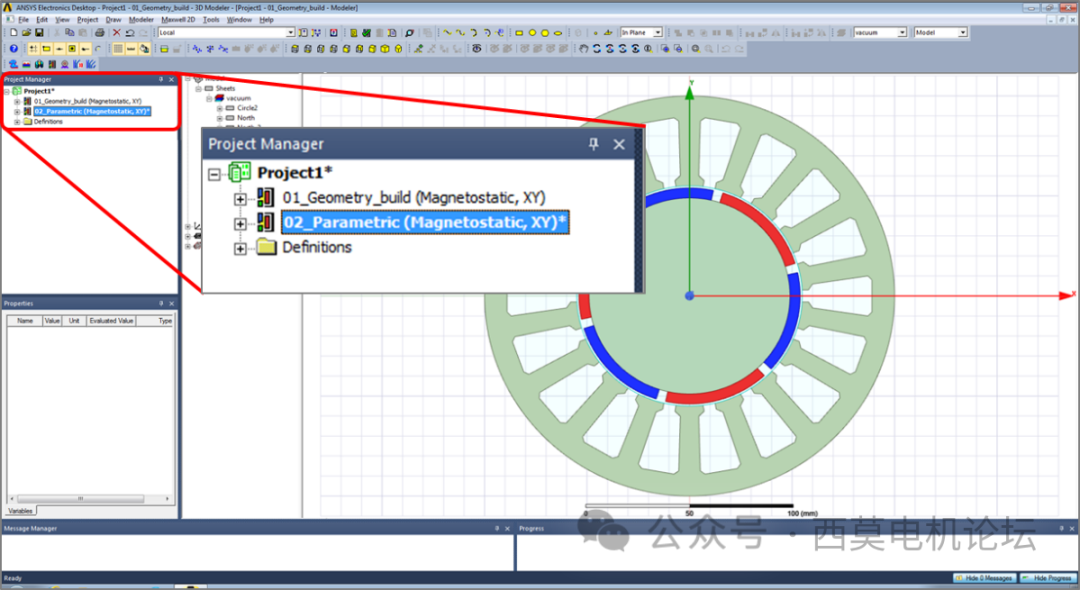This screenshot has width=1080, height=590.
Task: Expand the 01_Geometry_build tree node
Action: (x=17, y=101)
